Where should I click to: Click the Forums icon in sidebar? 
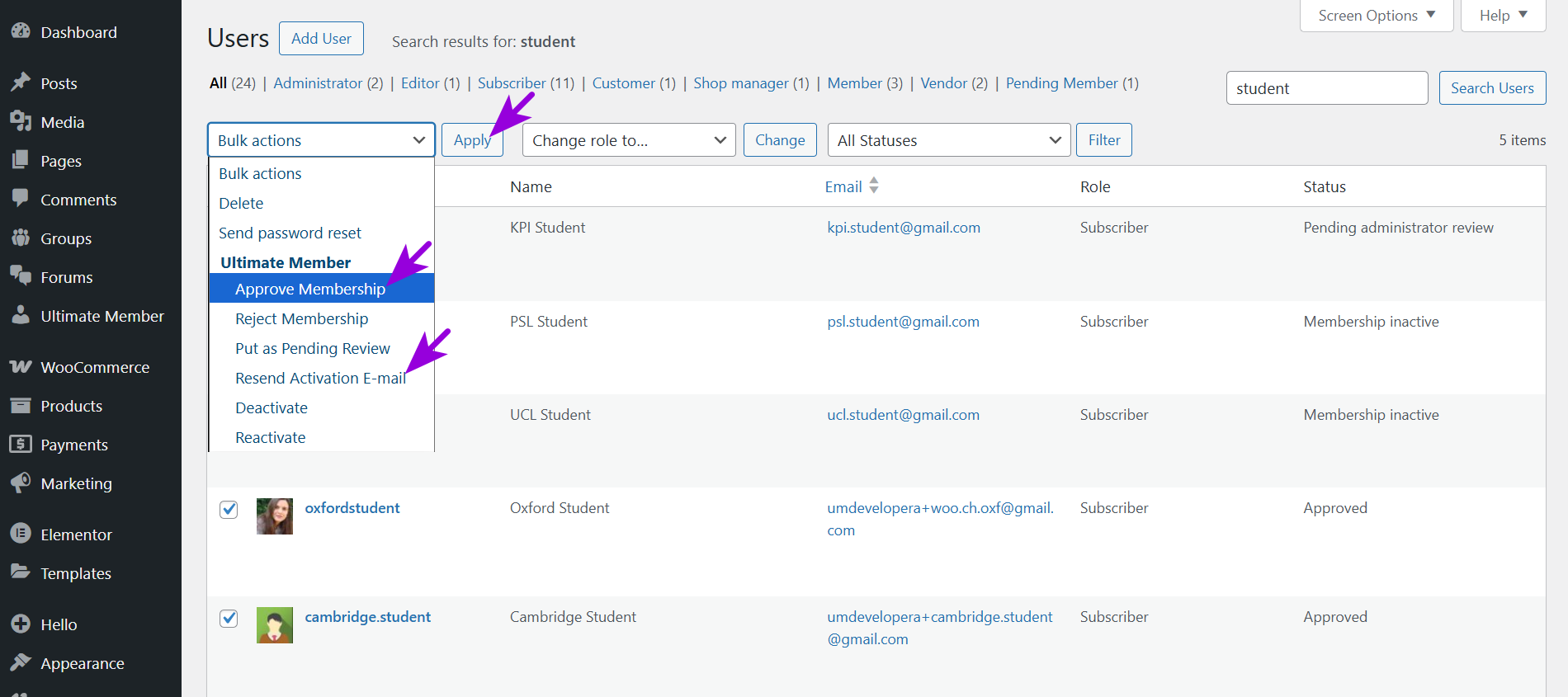pyautogui.click(x=21, y=277)
